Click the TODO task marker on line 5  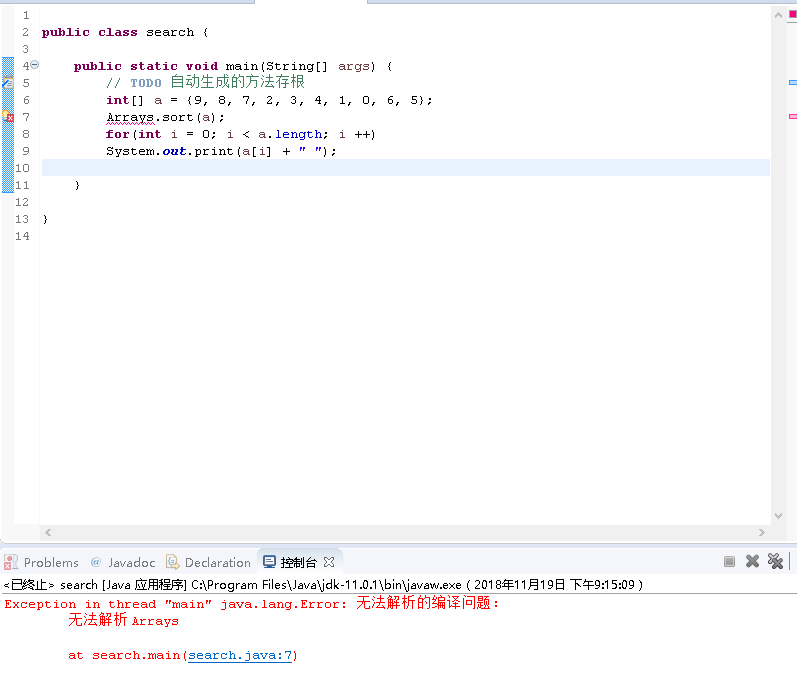[8, 82]
